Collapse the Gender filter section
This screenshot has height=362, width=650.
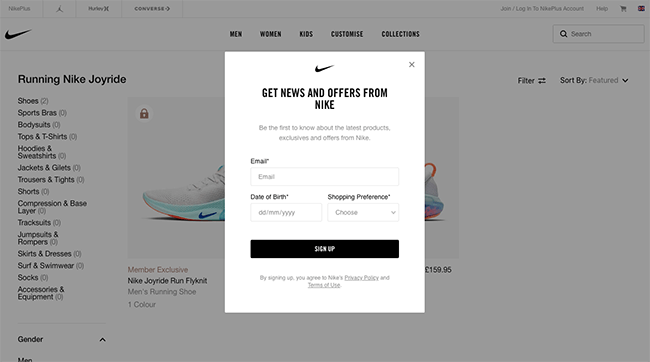[x=102, y=340]
